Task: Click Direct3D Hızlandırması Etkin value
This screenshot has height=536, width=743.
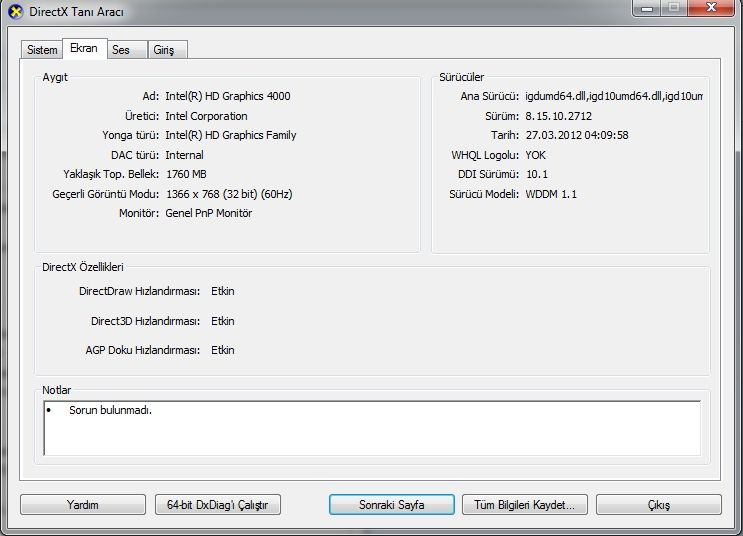Action: coord(223,321)
